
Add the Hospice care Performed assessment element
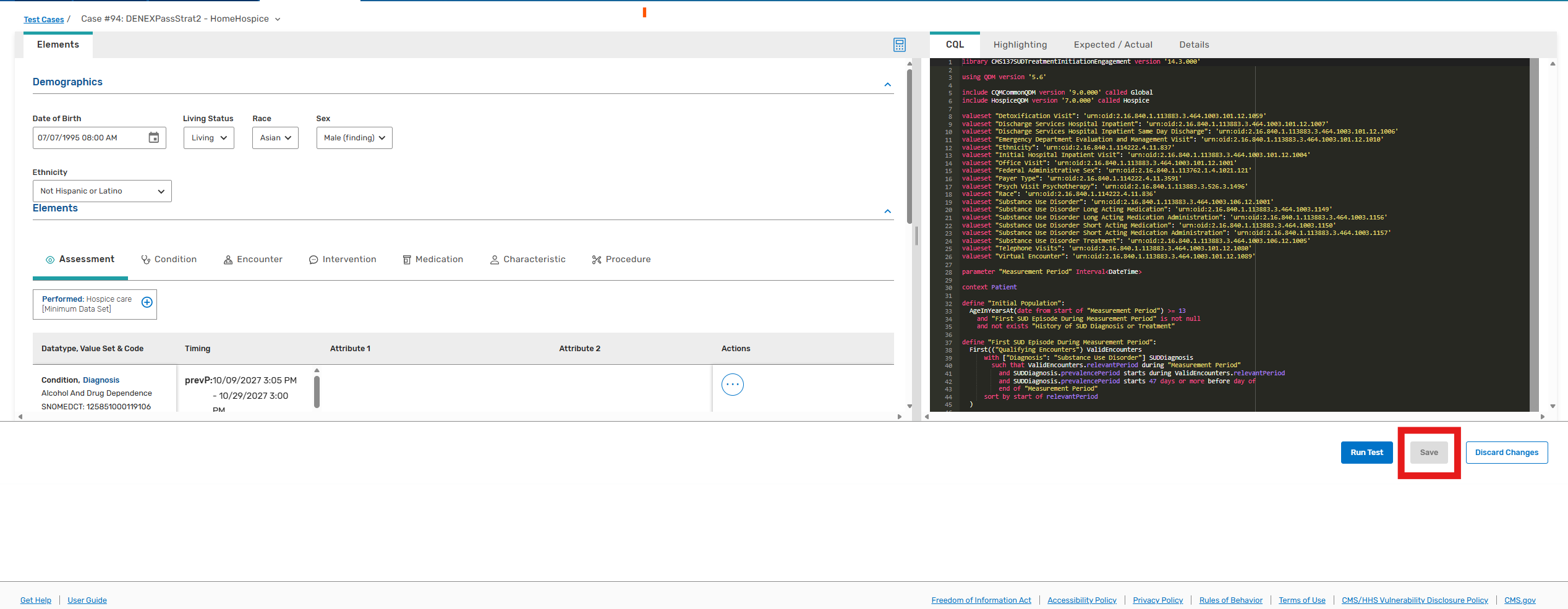(147, 302)
